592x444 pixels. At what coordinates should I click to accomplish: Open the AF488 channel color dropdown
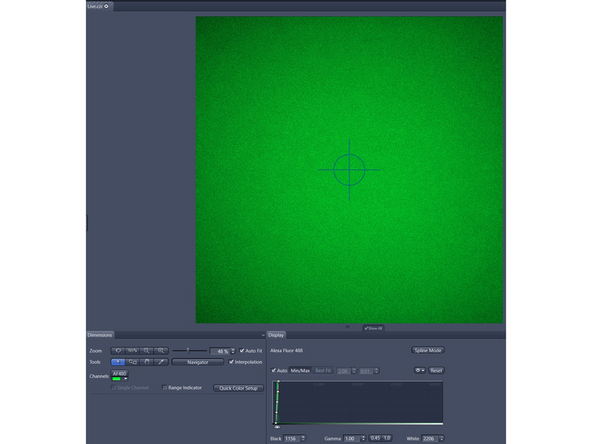tap(126, 379)
